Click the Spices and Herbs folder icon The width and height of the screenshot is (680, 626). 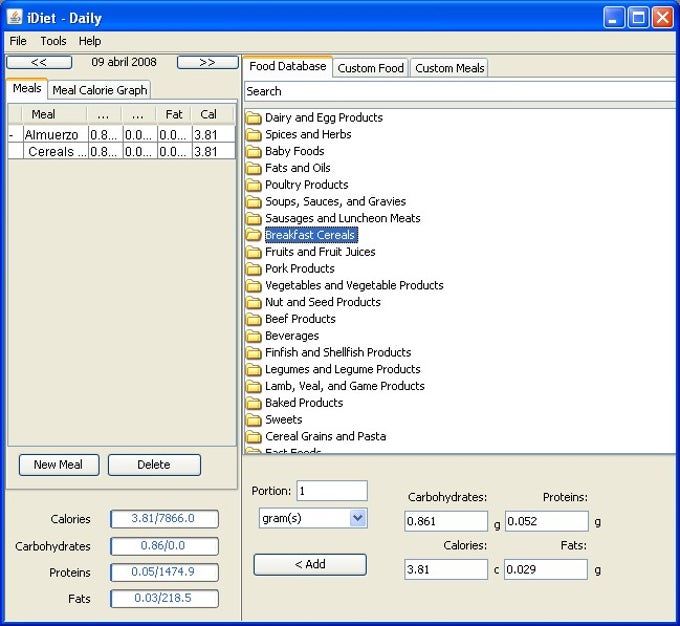[254, 134]
